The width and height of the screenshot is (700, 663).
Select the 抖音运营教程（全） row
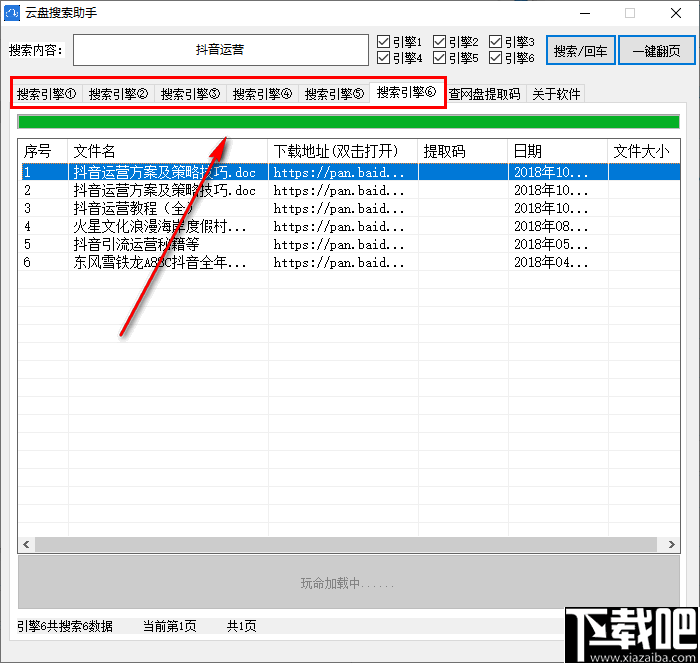(x=350, y=208)
